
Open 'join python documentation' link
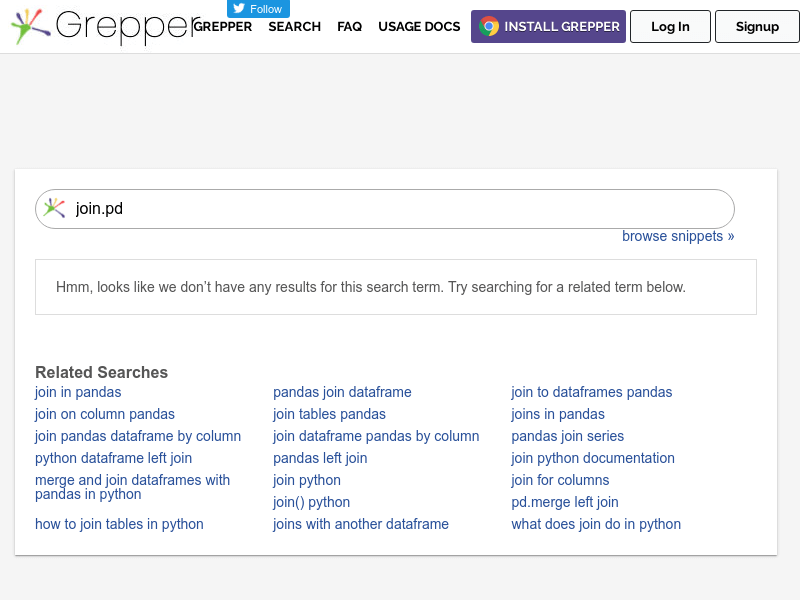(x=593, y=458)
